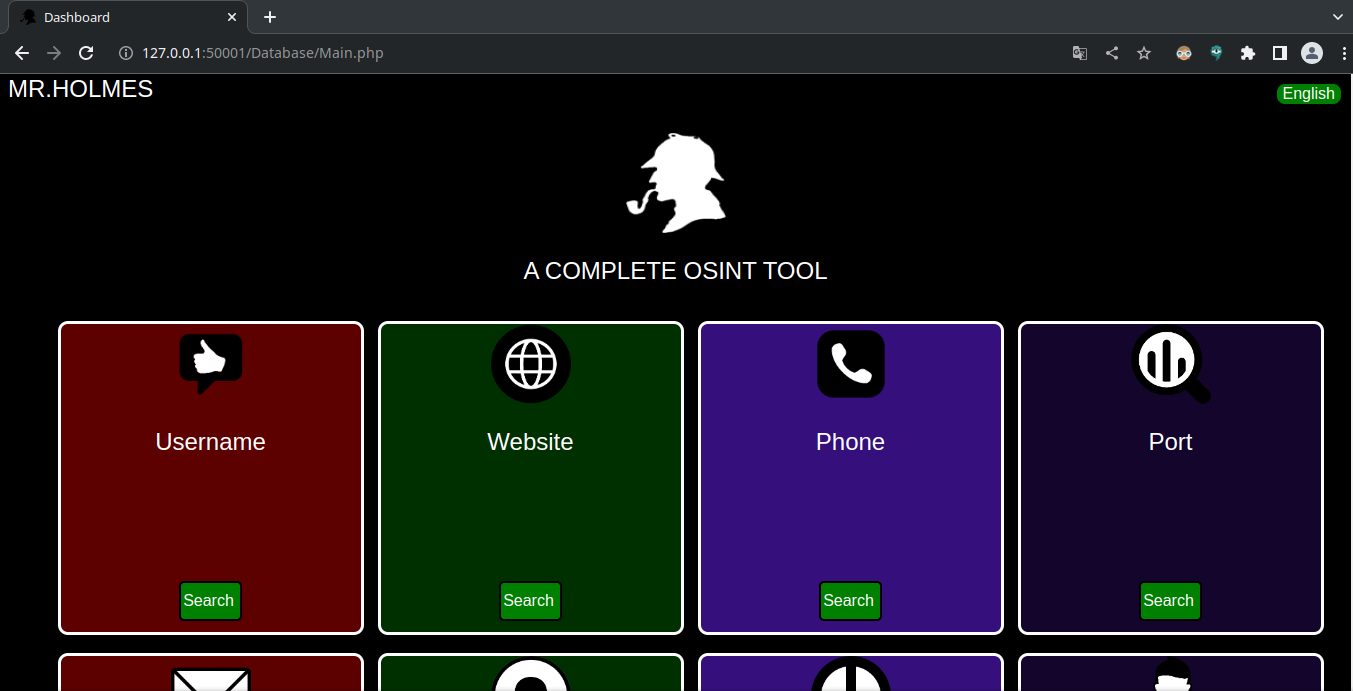The image size is (1353, 691).
Task: Open the tab search chevron at top right
Action: (x=1337, y=16)
